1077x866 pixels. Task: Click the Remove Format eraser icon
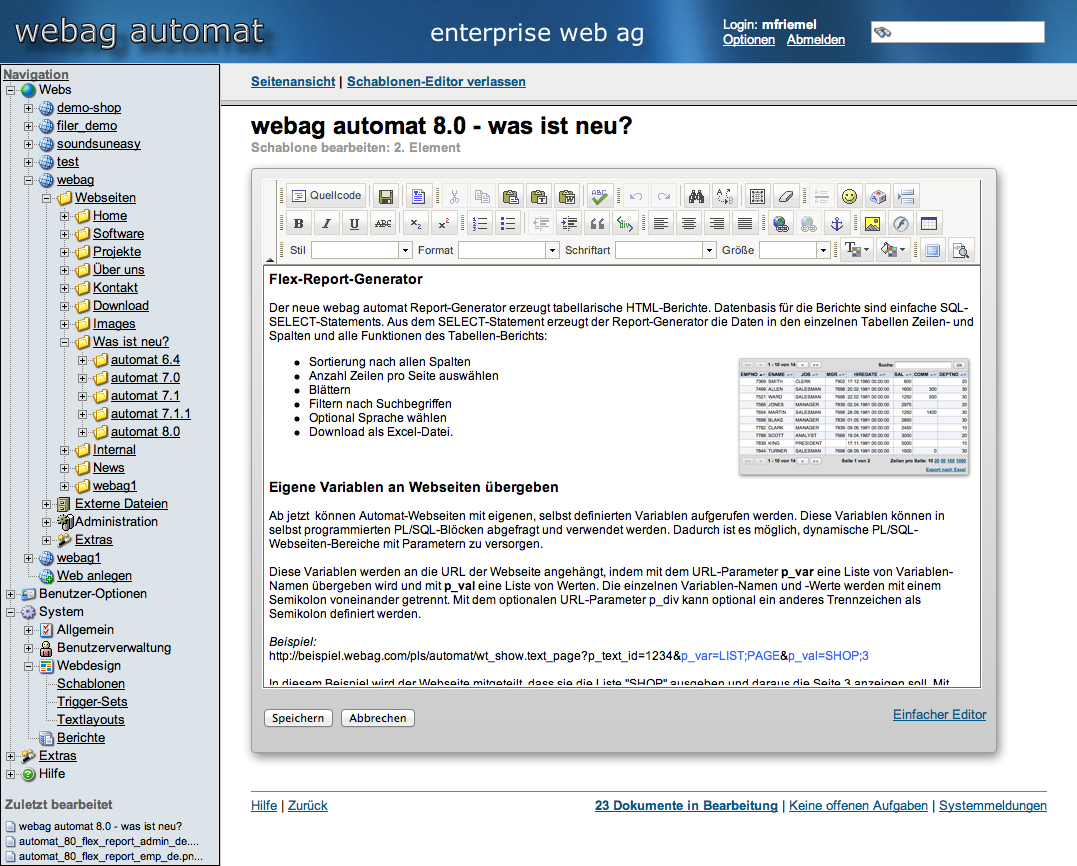point(785,196)
